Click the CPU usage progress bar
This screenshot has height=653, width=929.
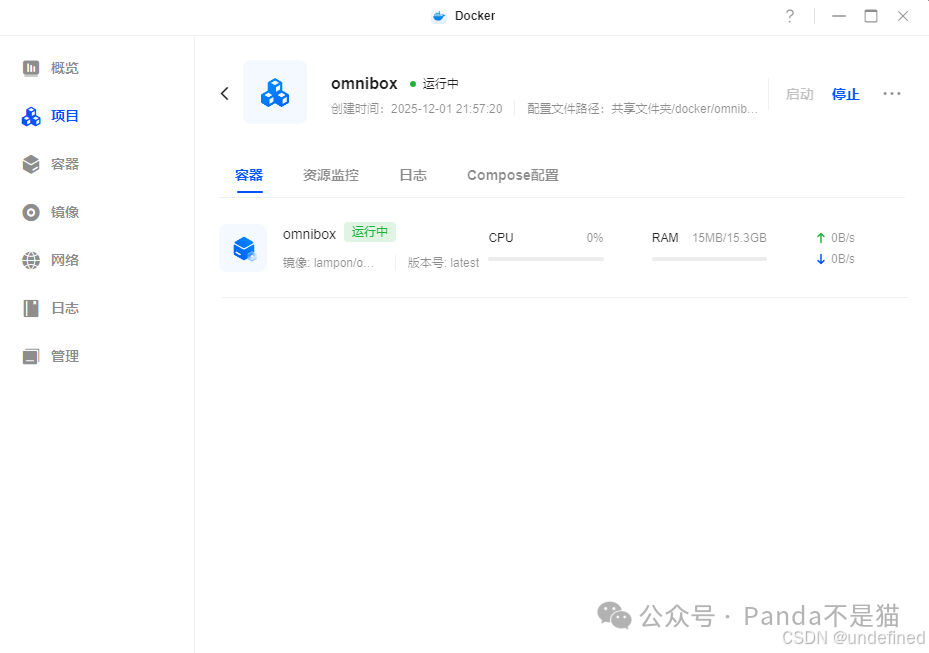[546, 259]
